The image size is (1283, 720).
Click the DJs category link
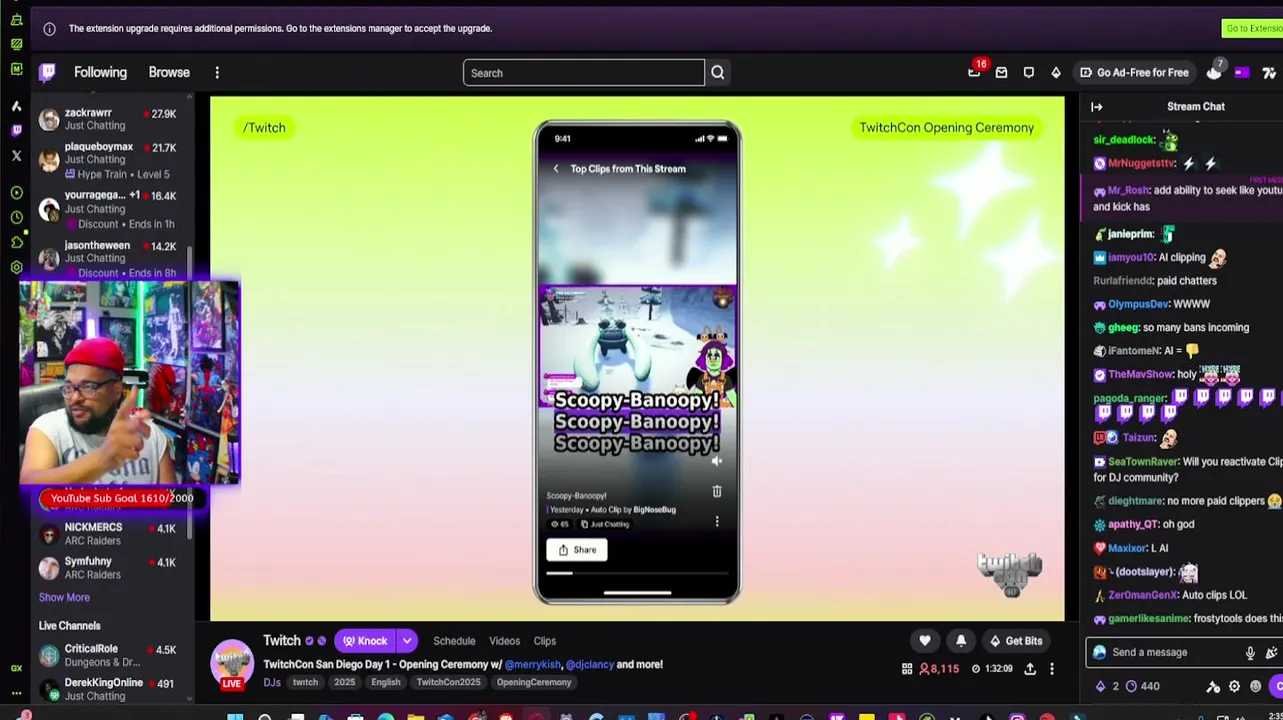(272, 682)
